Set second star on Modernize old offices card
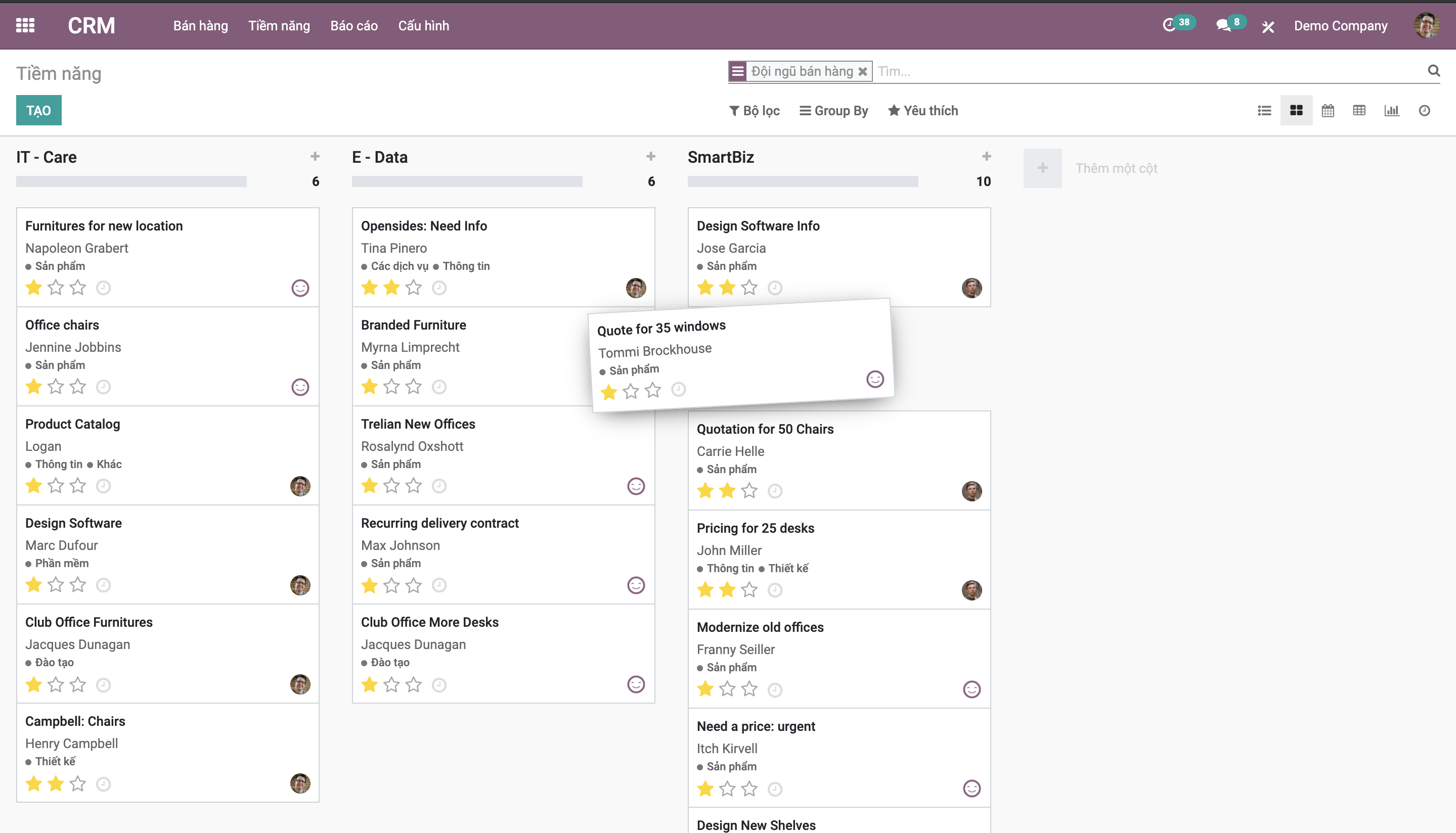This screenshot has width=1456, height=833. [727, 689]
